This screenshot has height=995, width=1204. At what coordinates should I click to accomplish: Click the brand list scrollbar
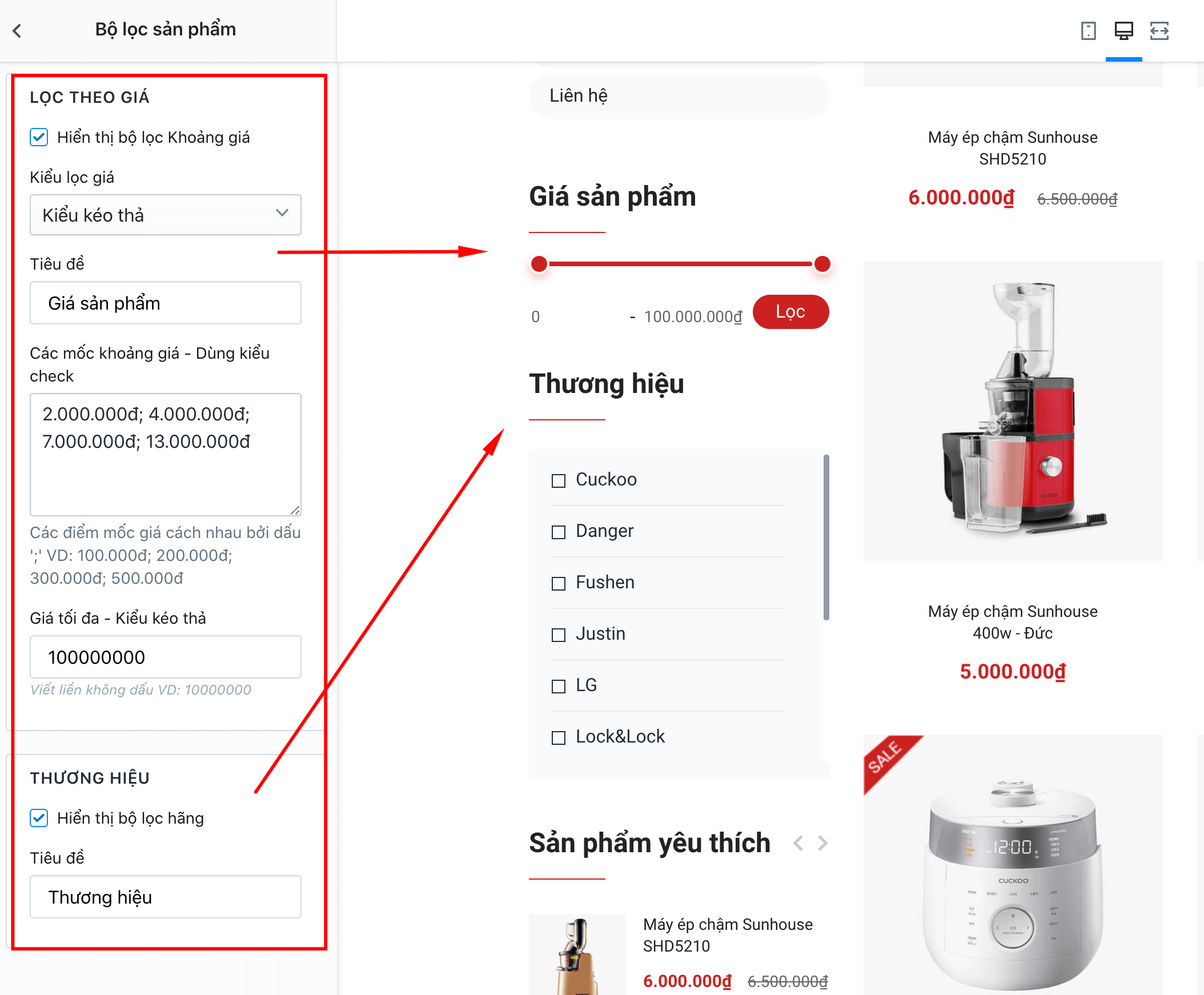click(826, 537)
